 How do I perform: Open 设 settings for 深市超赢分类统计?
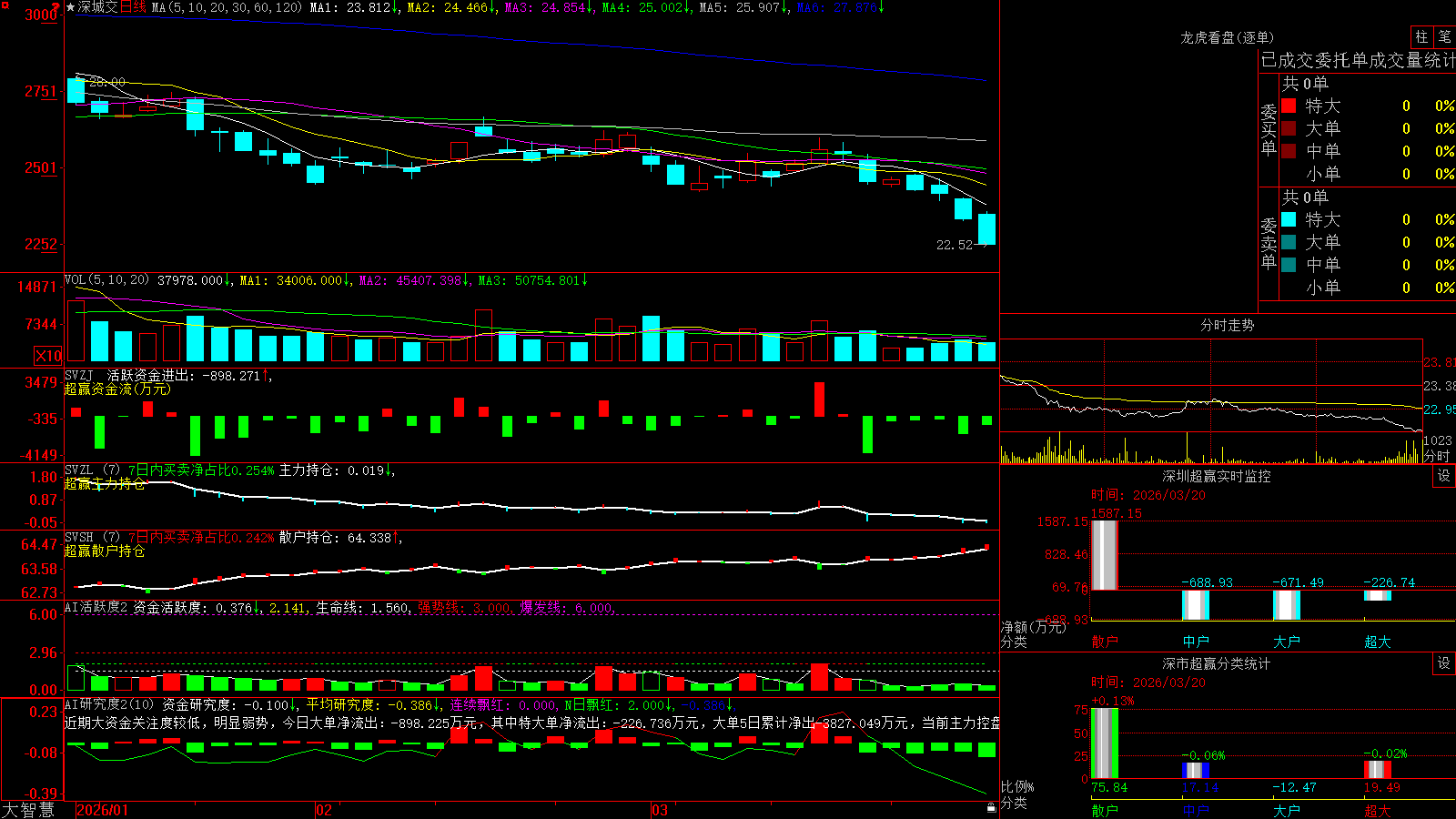[x=1443, y=663]
